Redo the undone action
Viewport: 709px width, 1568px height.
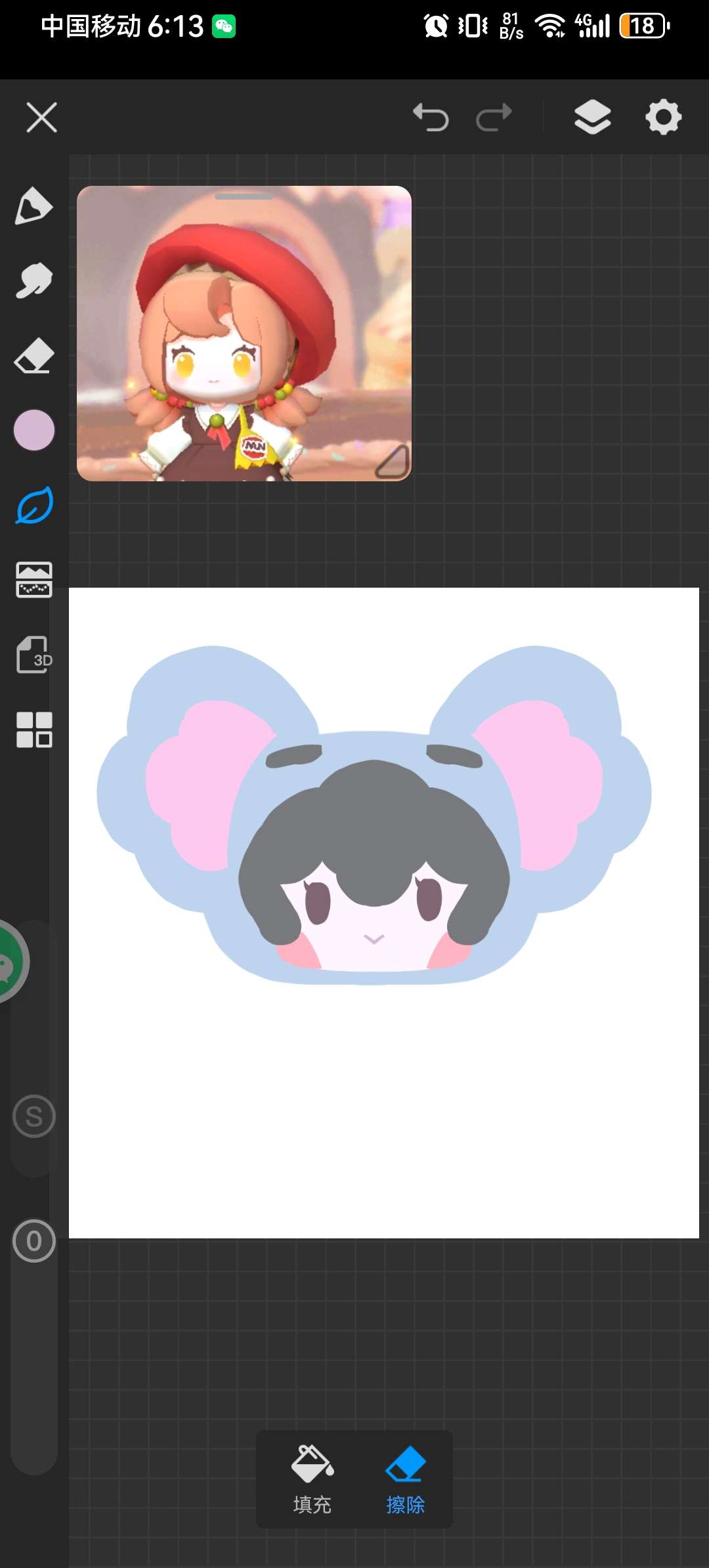494,118
